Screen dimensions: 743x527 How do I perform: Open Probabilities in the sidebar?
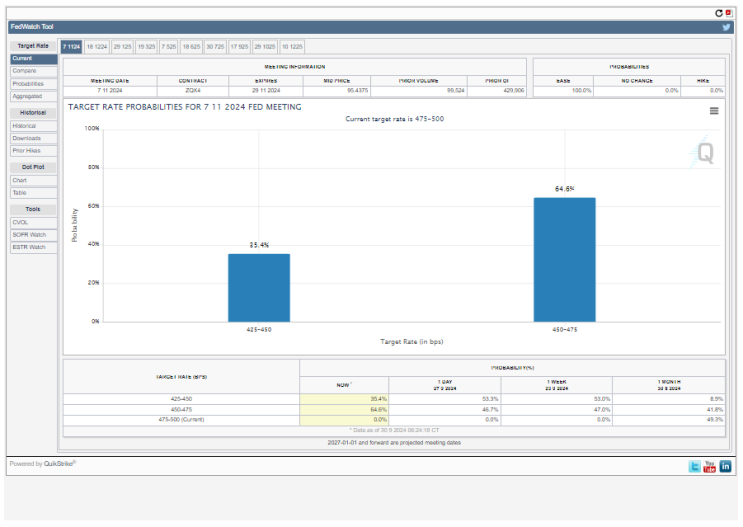[34, 84]
